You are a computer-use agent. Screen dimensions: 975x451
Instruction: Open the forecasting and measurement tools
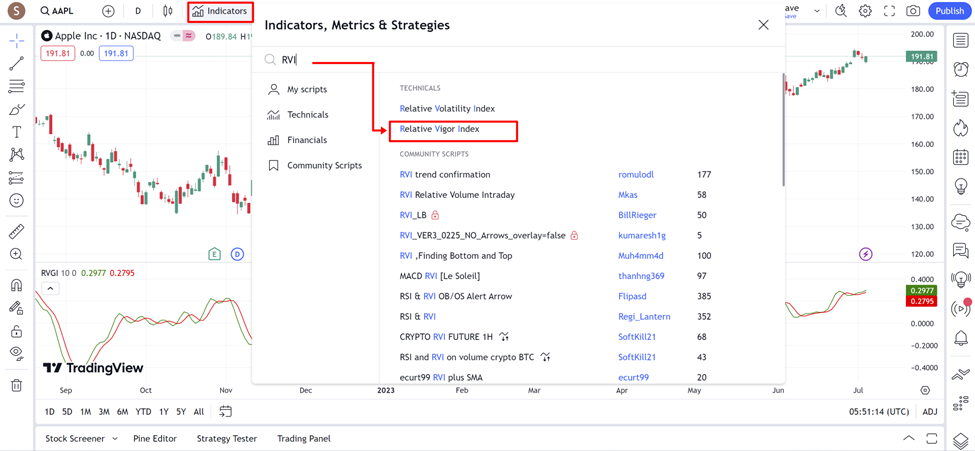17,178
